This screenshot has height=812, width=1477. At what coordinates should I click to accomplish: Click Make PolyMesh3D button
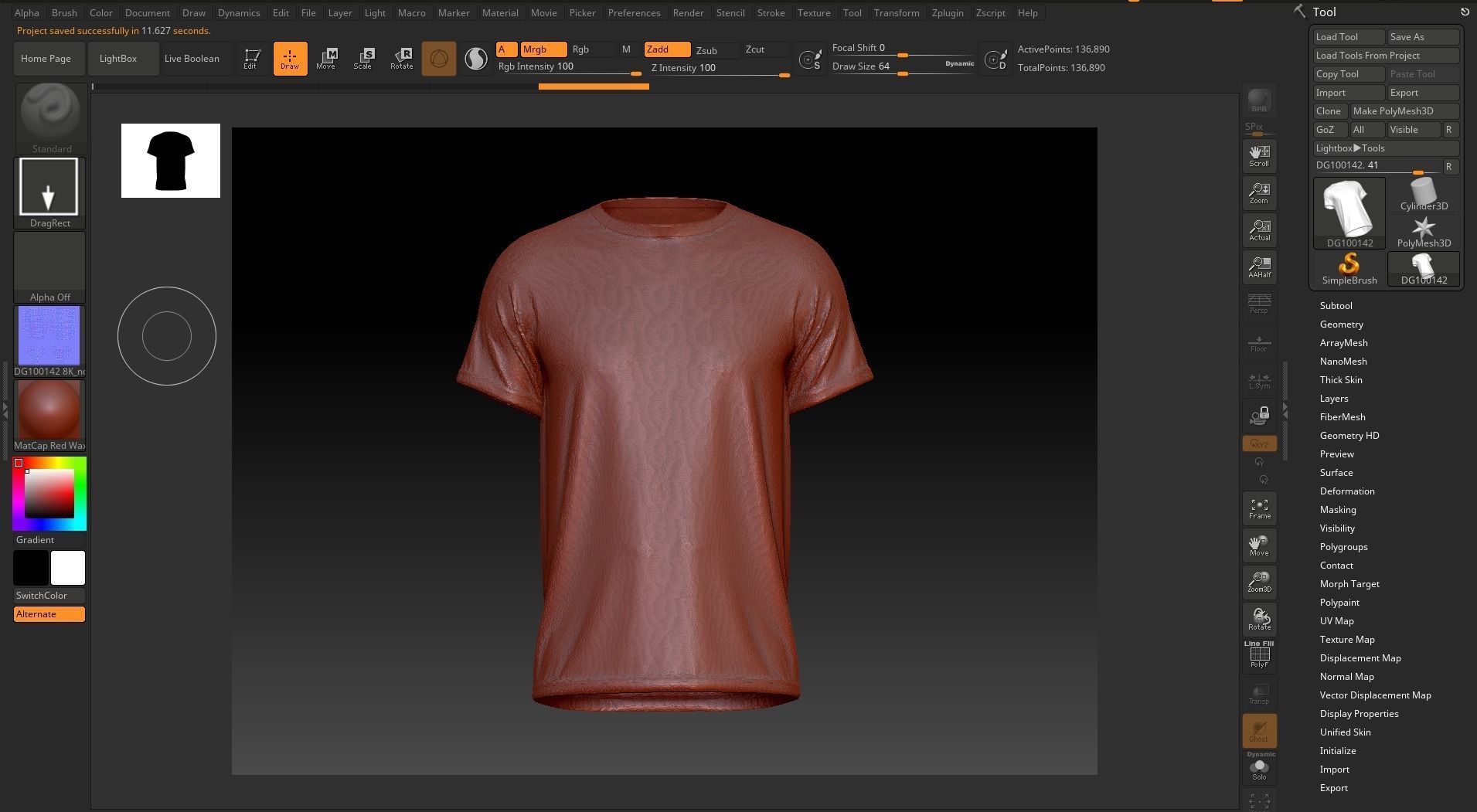tap(1404, 111)
